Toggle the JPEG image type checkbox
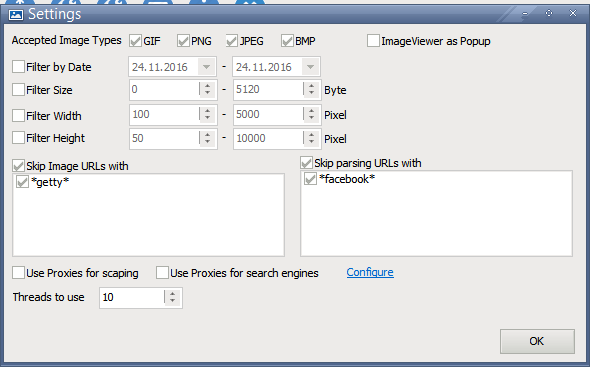Screen dimensions: 590x367 [232, 41]
